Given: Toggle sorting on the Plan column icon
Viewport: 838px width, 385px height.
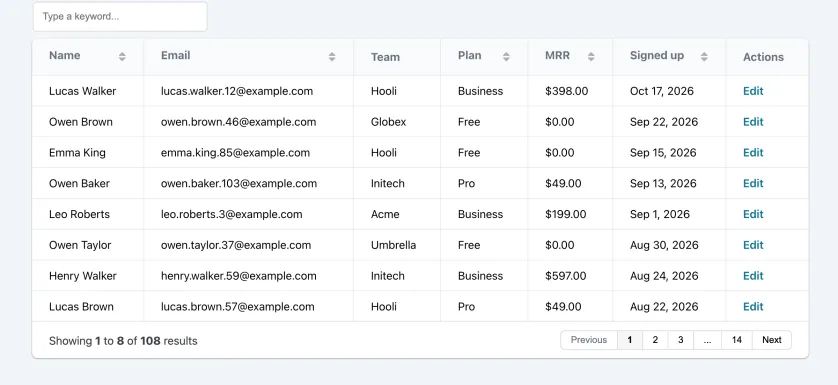Looking at the screenshot, I should pyautogui.click(x=506, y=57).
